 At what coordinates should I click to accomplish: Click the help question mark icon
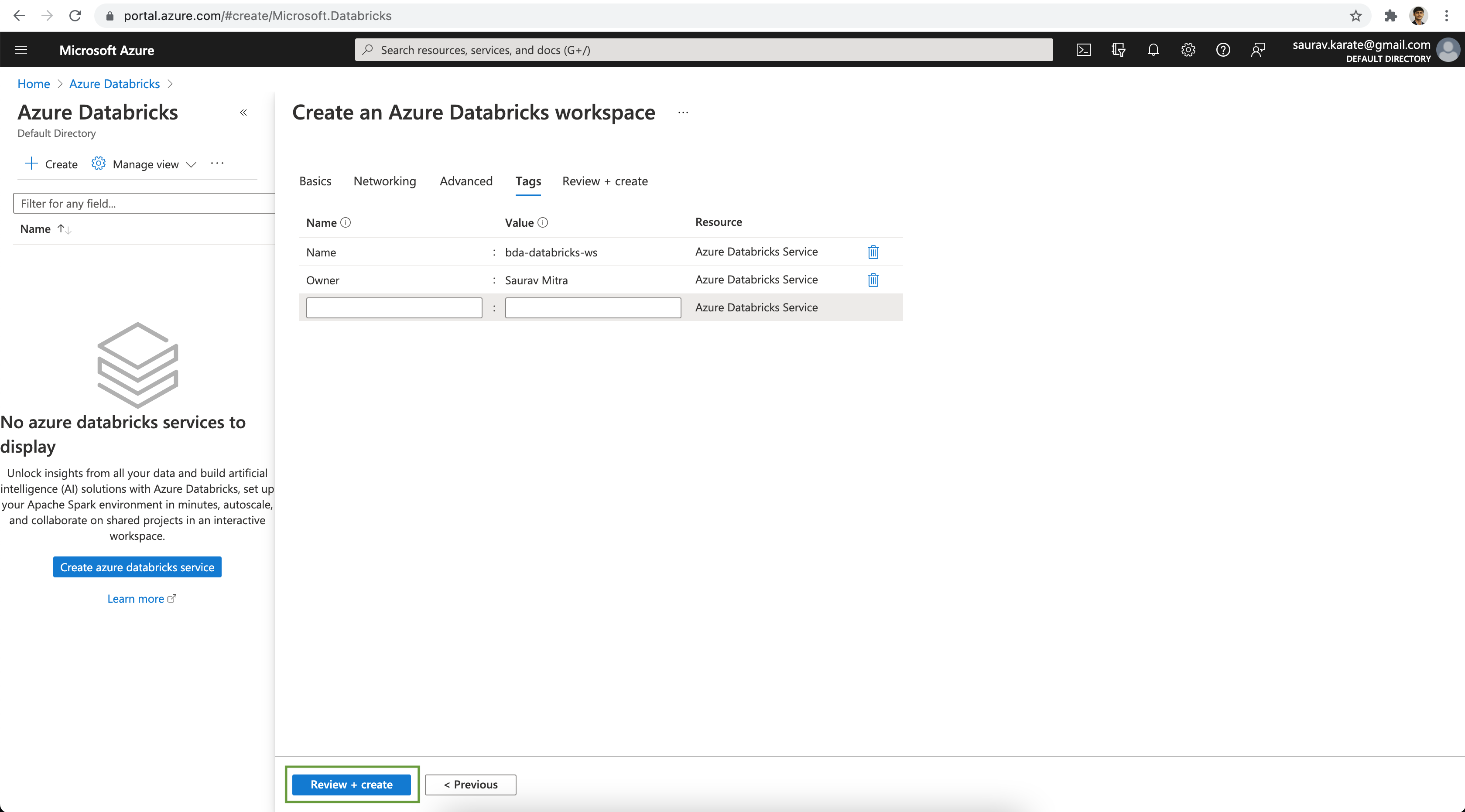1222,50
